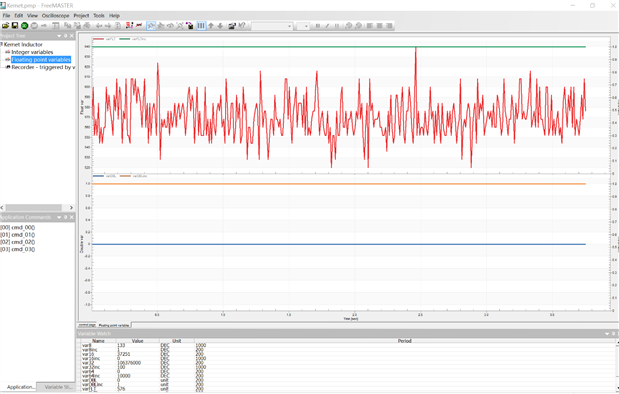Image resolution: width=619 pixels, height=394 pixels.
Task: Select Floating point variables tree item
Action: coord(41,60)
